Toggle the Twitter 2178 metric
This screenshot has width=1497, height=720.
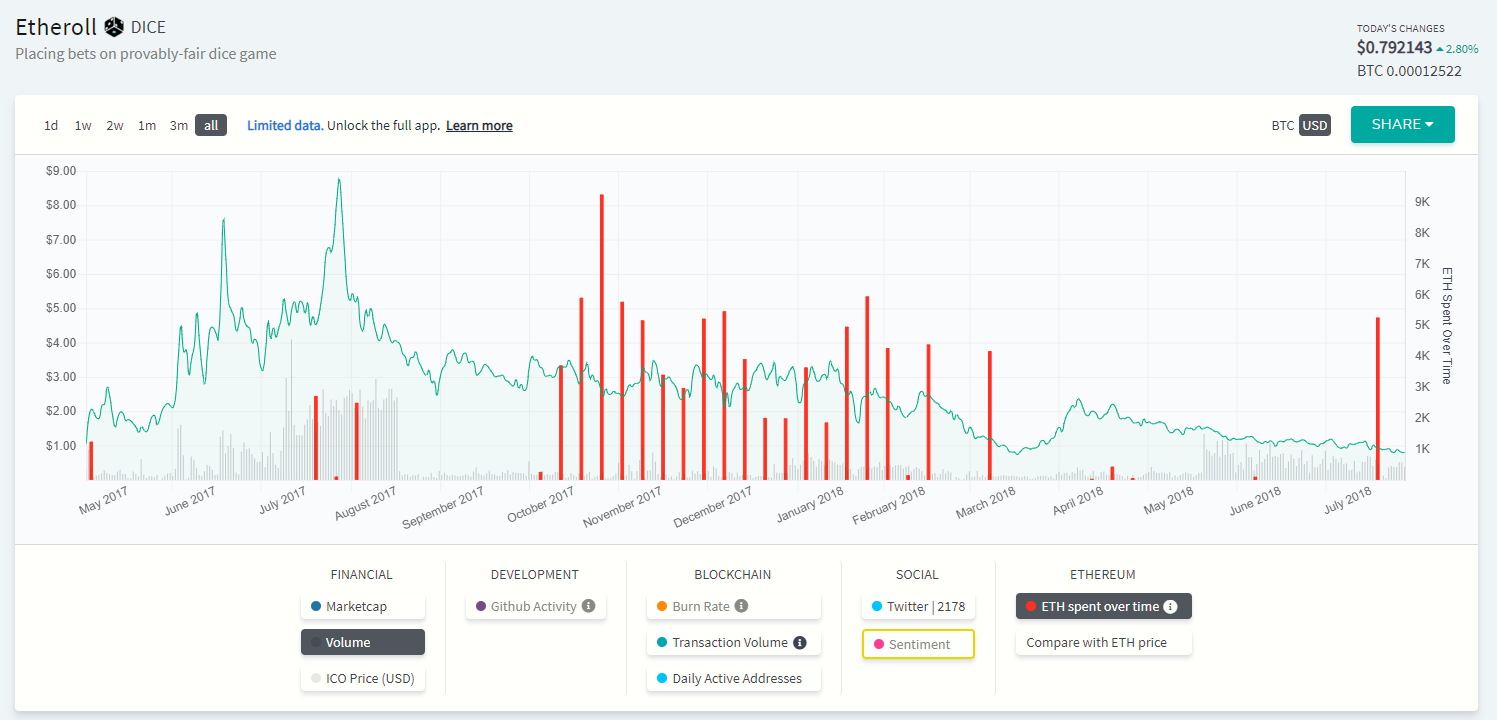point(918,606)
